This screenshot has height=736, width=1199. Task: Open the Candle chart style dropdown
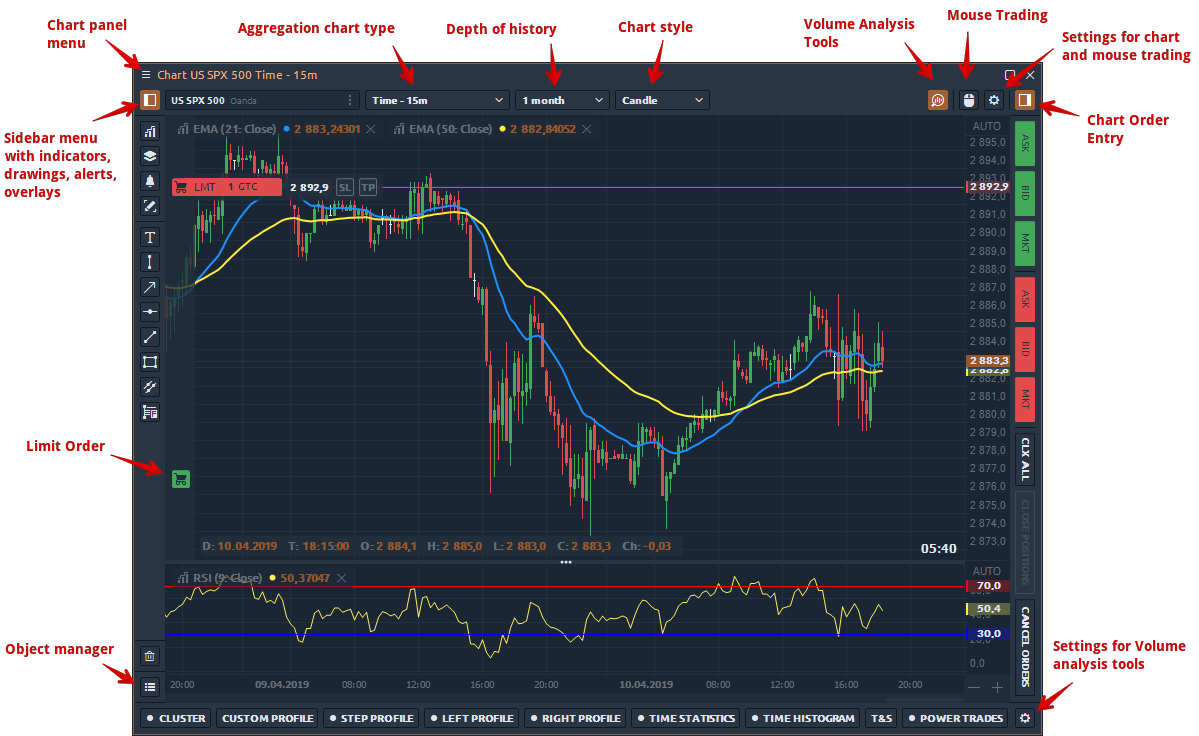pos(662,100)
